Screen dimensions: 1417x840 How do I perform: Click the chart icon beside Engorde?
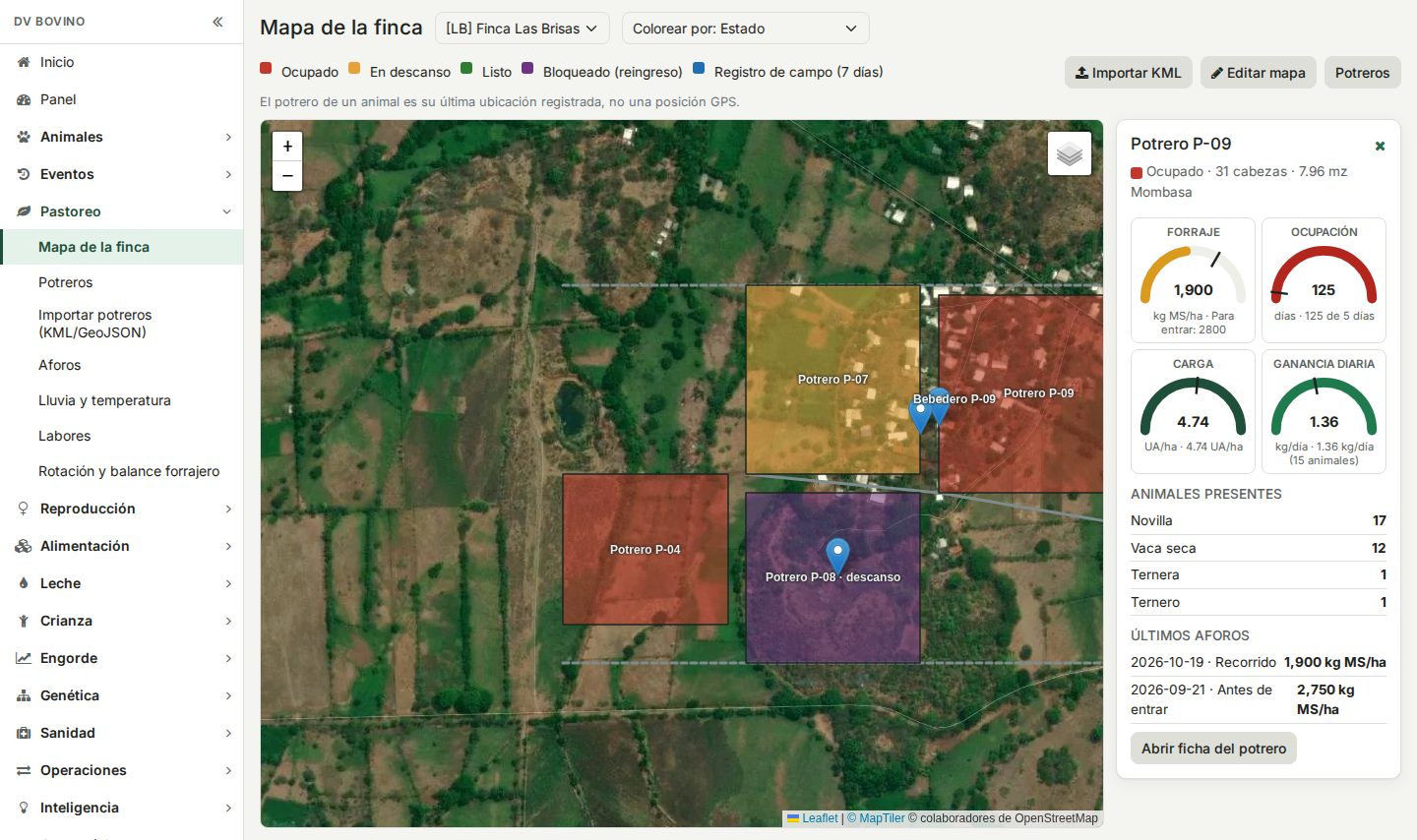click(24, 658)
